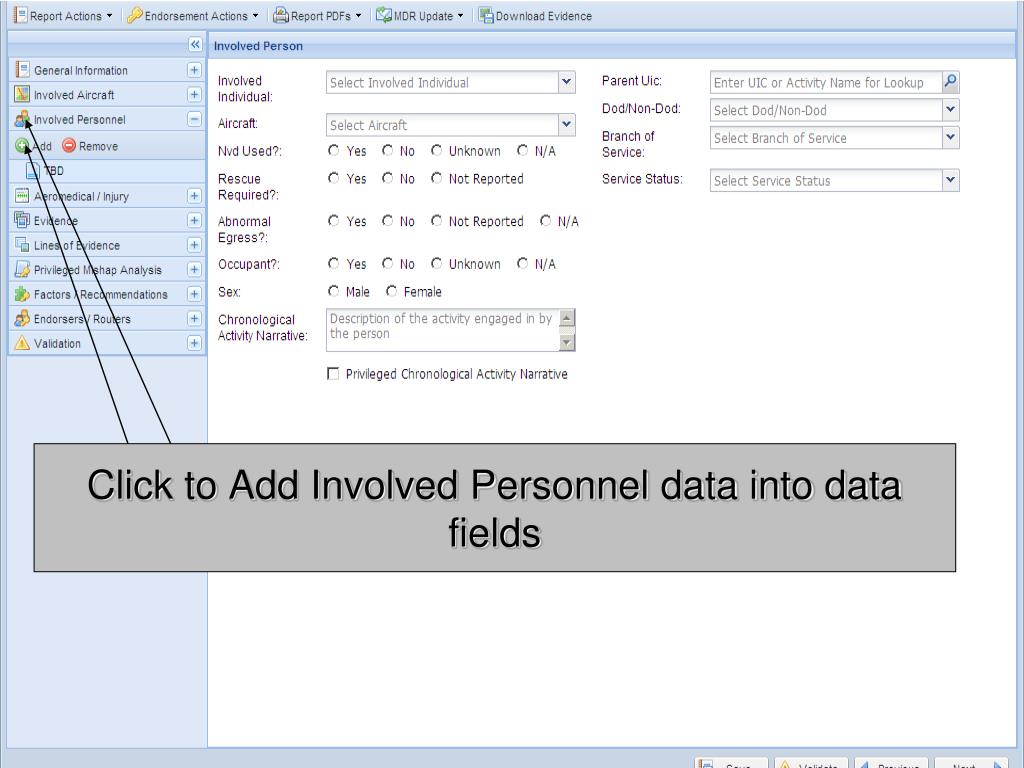
Task: Click the Endorsers / Routers people icon
Action: point(22,318)
